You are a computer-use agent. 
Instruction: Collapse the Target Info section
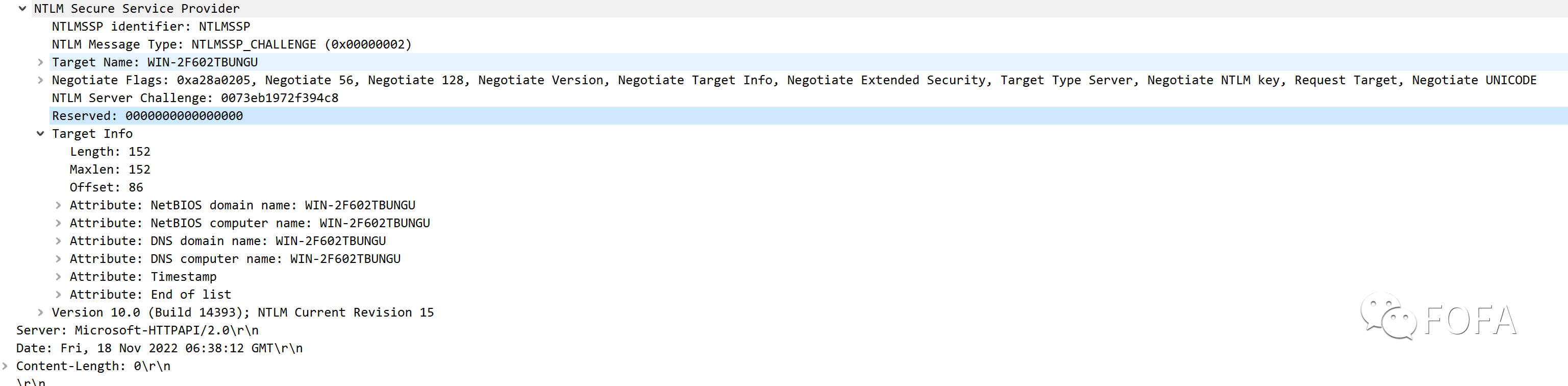click(x=40, y=134)
